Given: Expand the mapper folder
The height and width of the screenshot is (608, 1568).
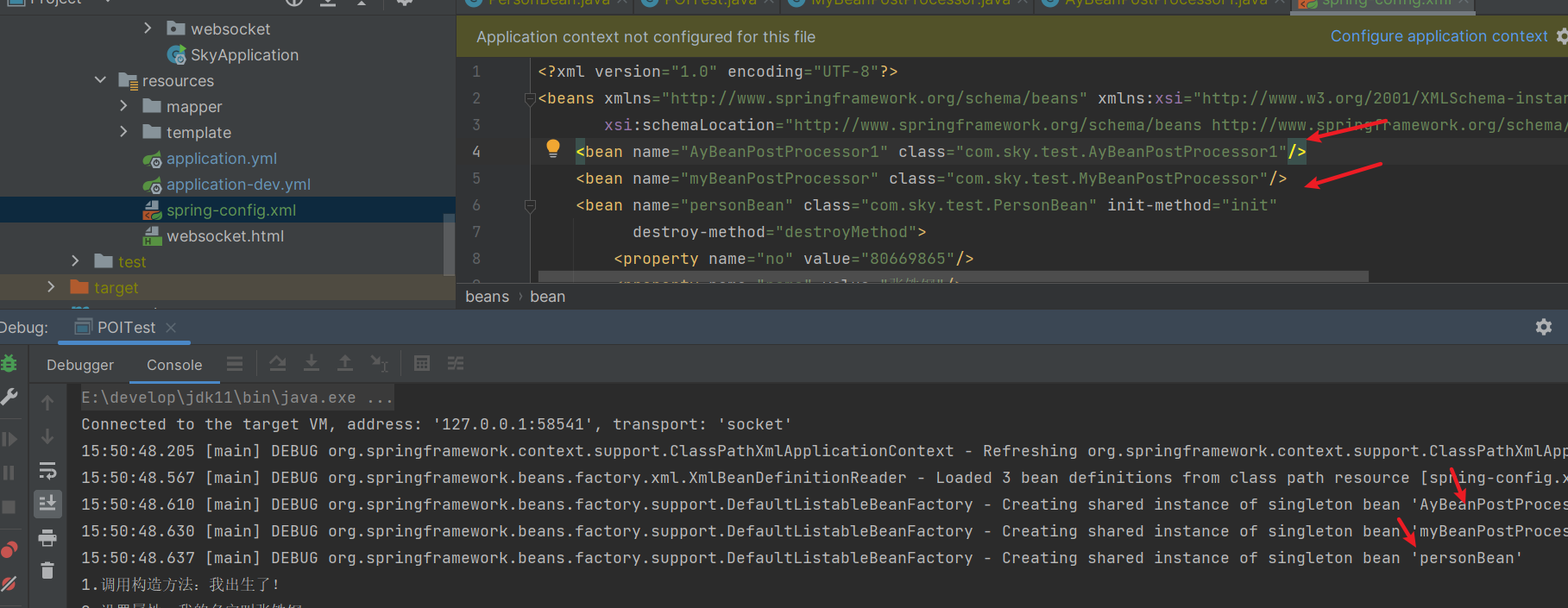Looking at the screenshot, I should coord(123,106).
